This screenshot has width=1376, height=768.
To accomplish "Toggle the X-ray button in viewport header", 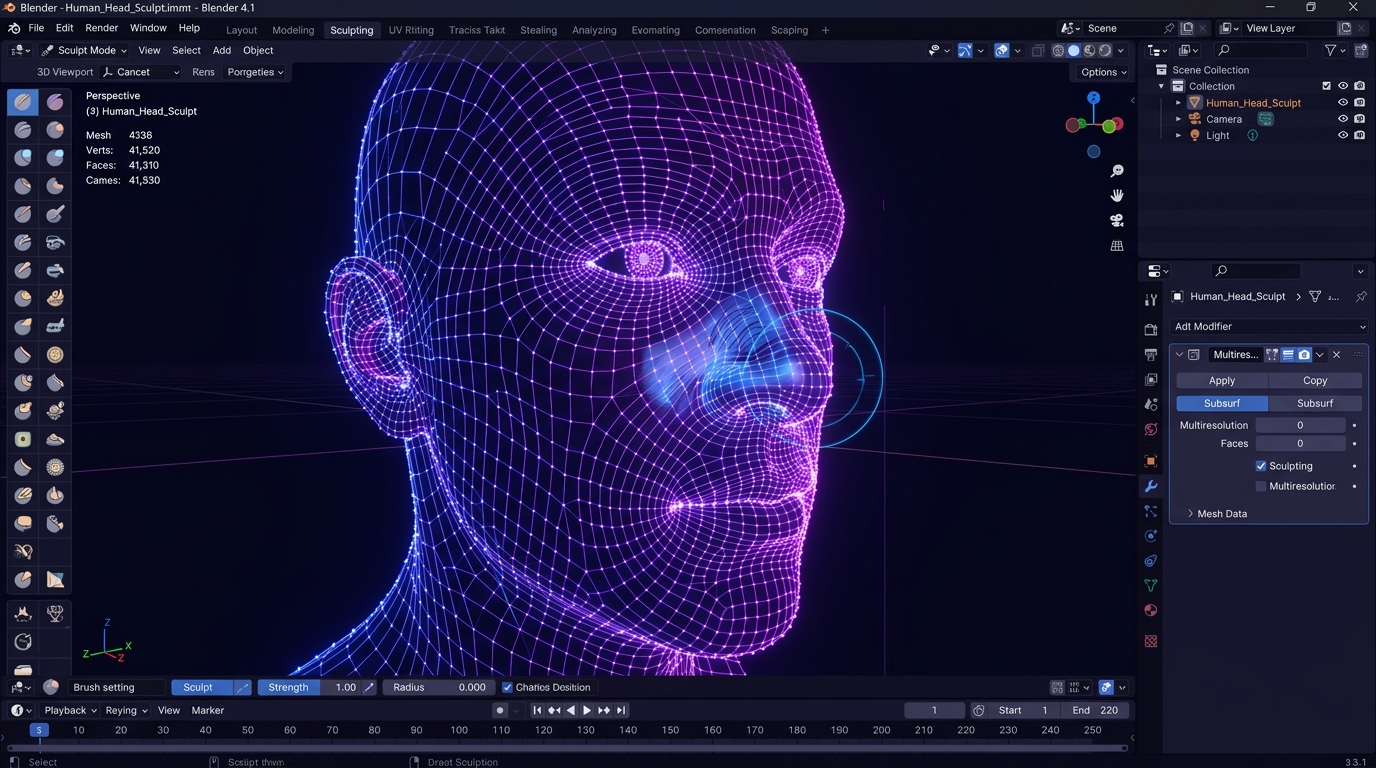I will click(1038, 50).
